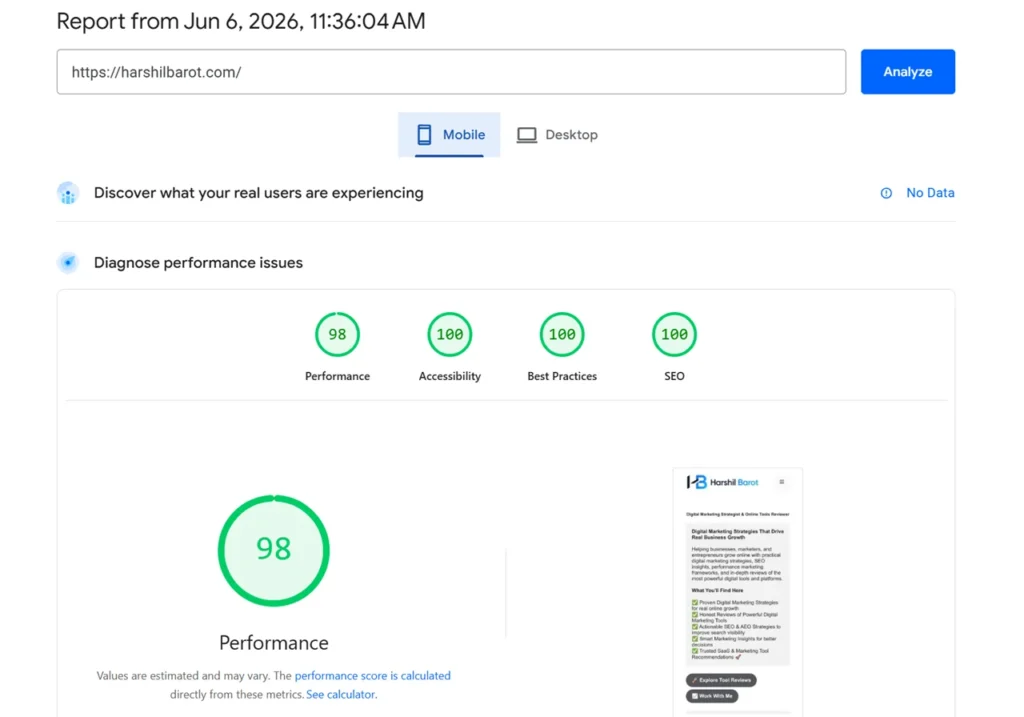Click 'Diagnose performance issues' heading

click(199, 263)
